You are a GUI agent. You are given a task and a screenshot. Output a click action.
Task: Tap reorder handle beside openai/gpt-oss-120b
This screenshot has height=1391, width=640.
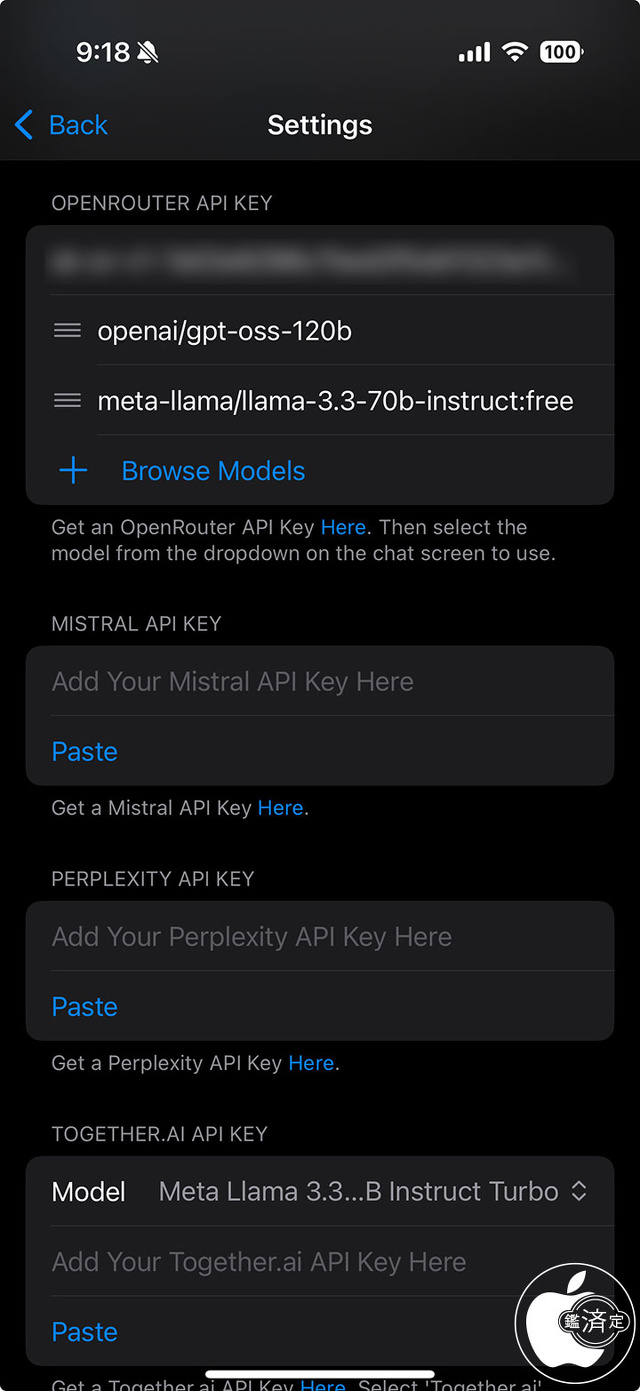[67, 331]
